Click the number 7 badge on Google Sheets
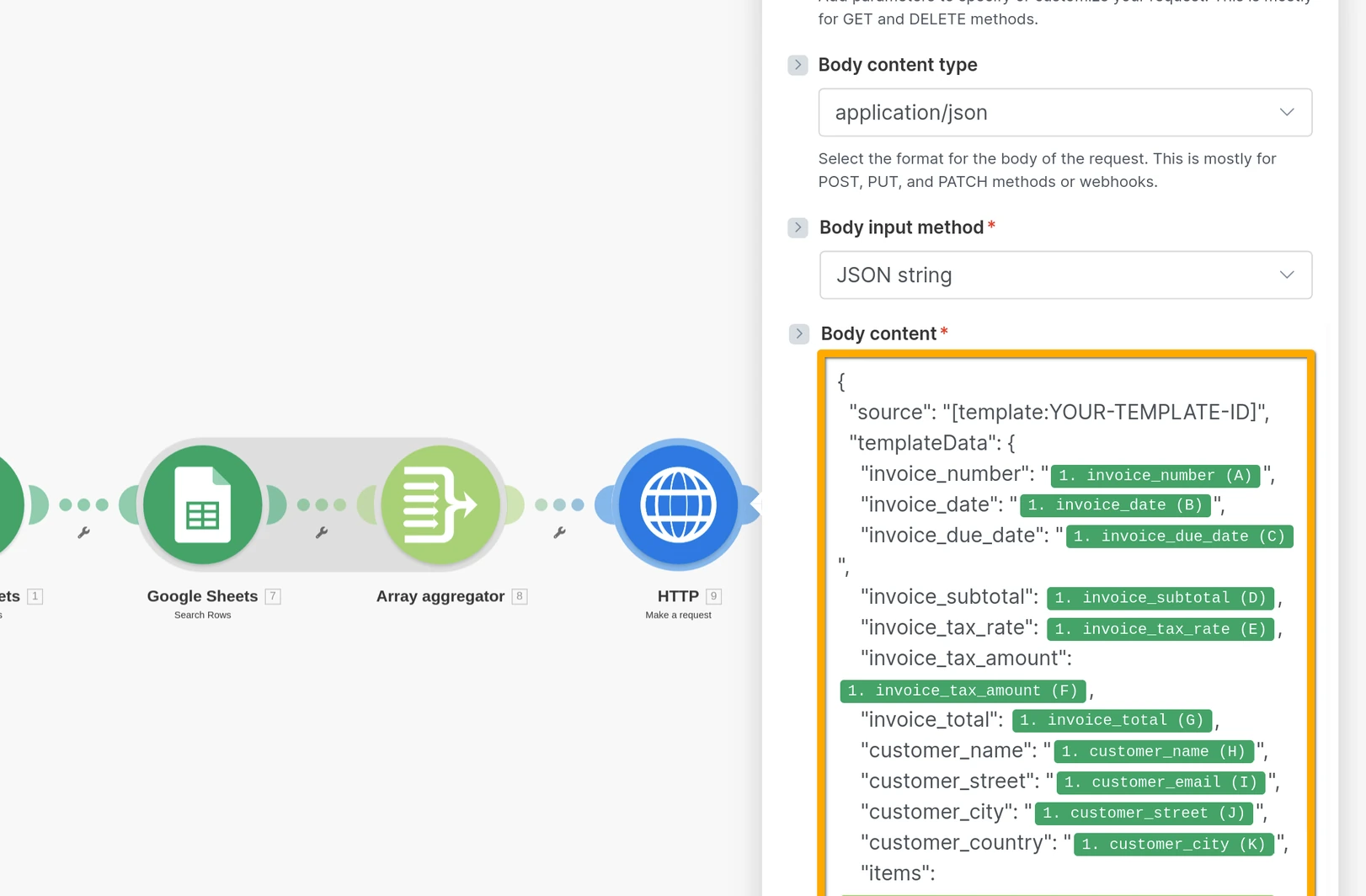Screen dimensions: 1366x896 (272, 595)
